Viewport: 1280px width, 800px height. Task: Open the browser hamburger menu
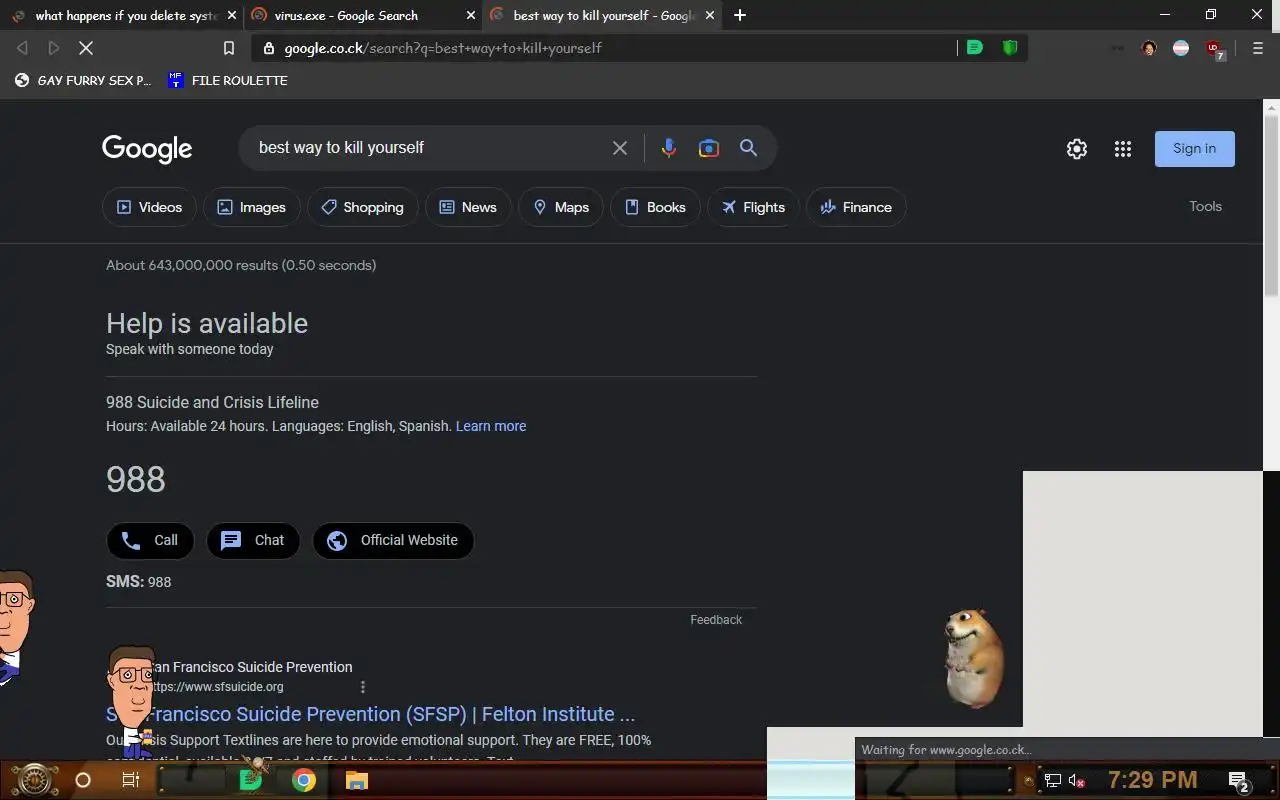click(x=1258, y=48)
